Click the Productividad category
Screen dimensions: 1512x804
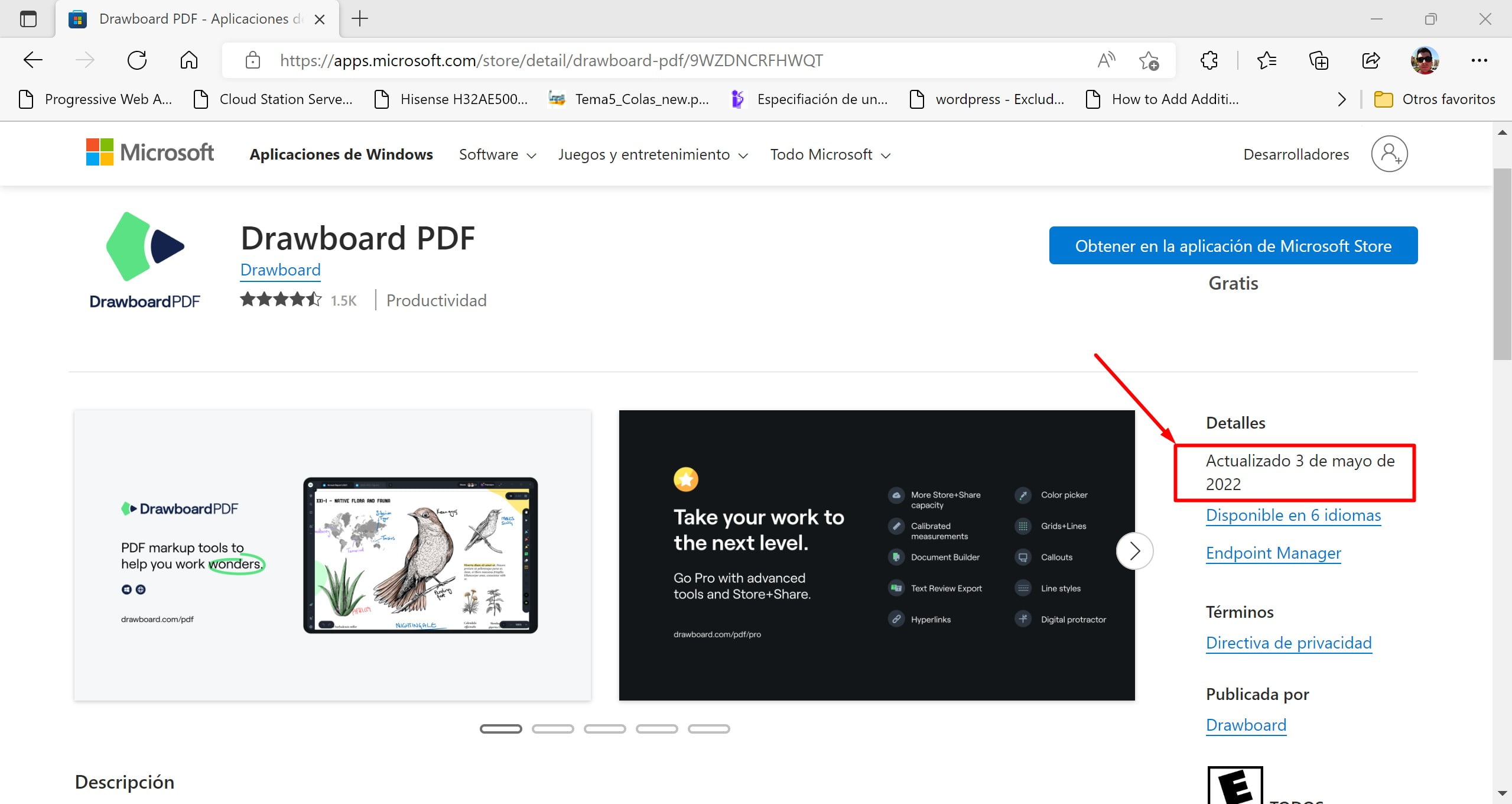click(x=436, y=300)
